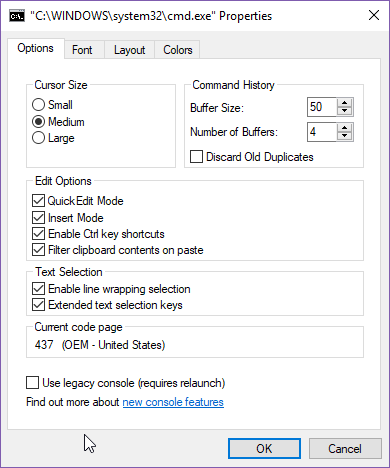390x468 pixels.
Task: Uncheck Extended text selection keys
Action: (x=38, y=305)
